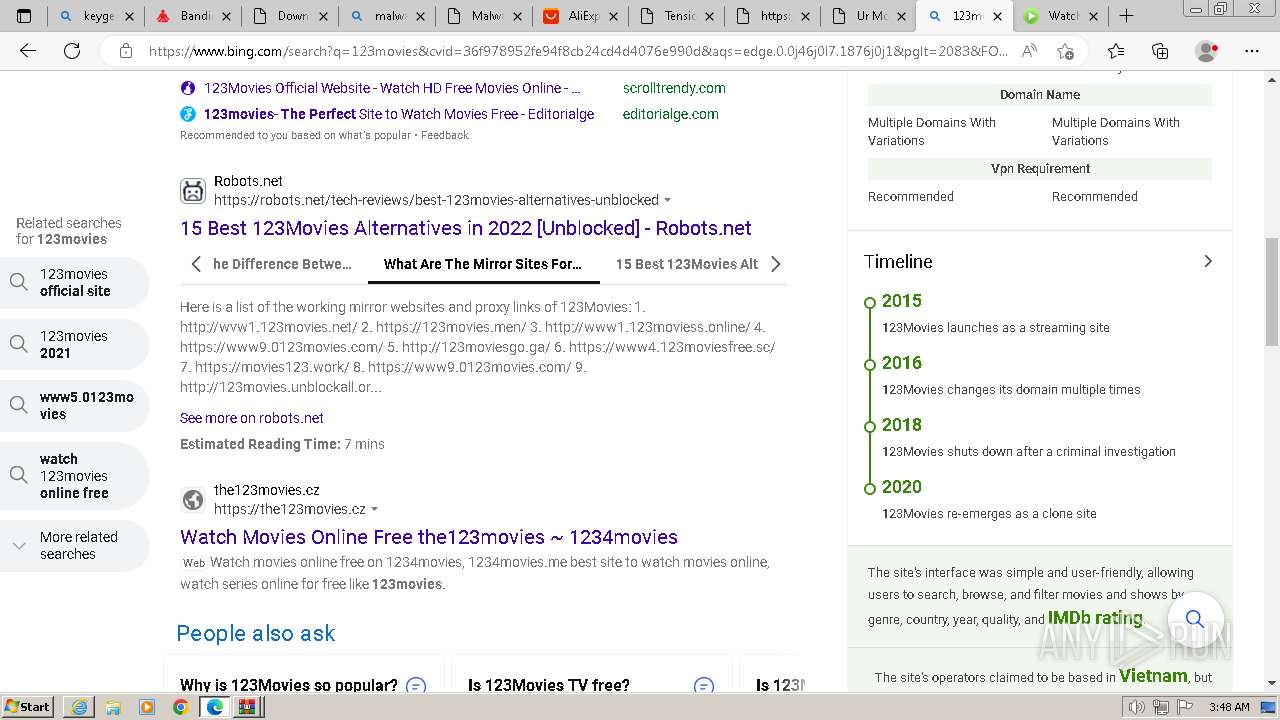Expand More related searches

click(75, 546)
